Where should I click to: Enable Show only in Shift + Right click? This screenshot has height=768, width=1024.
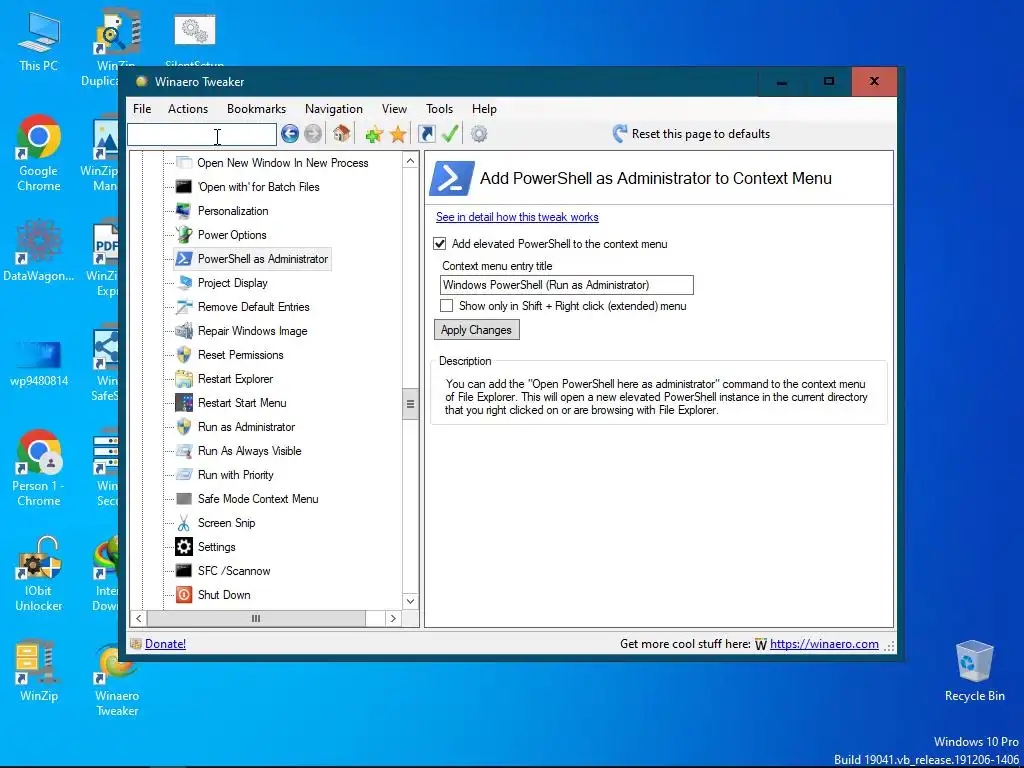coord(447,306)
